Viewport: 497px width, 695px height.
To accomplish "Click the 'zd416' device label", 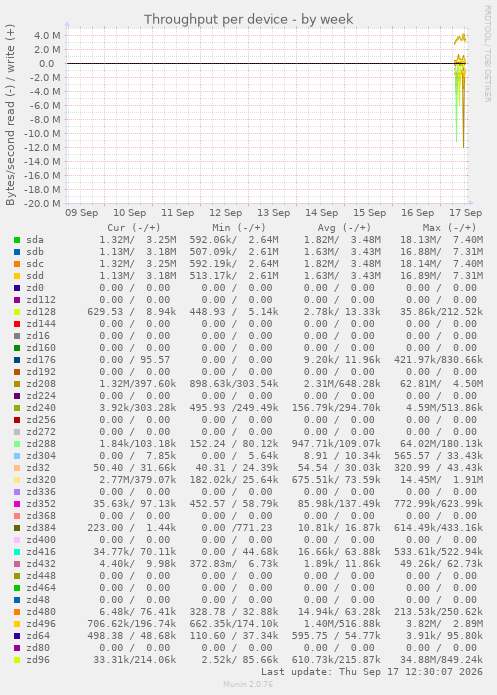I will (x=41, y=552).
